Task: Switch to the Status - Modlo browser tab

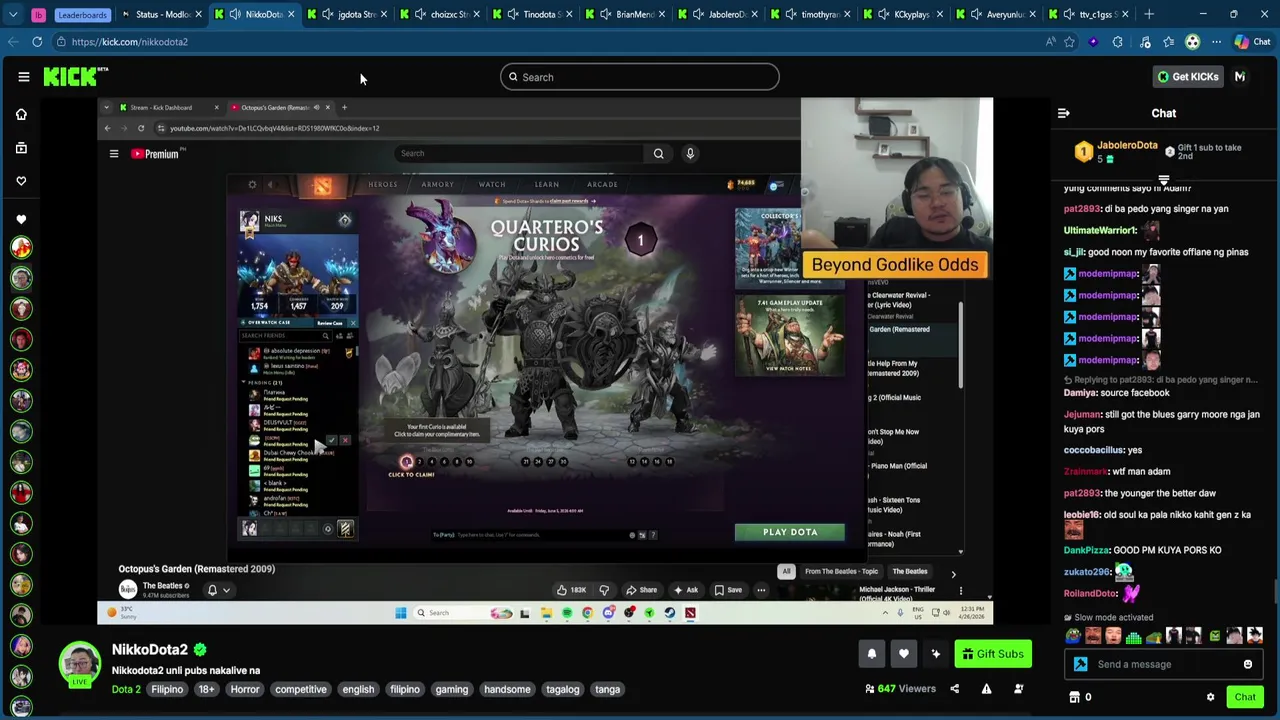Action: [162, 14]
